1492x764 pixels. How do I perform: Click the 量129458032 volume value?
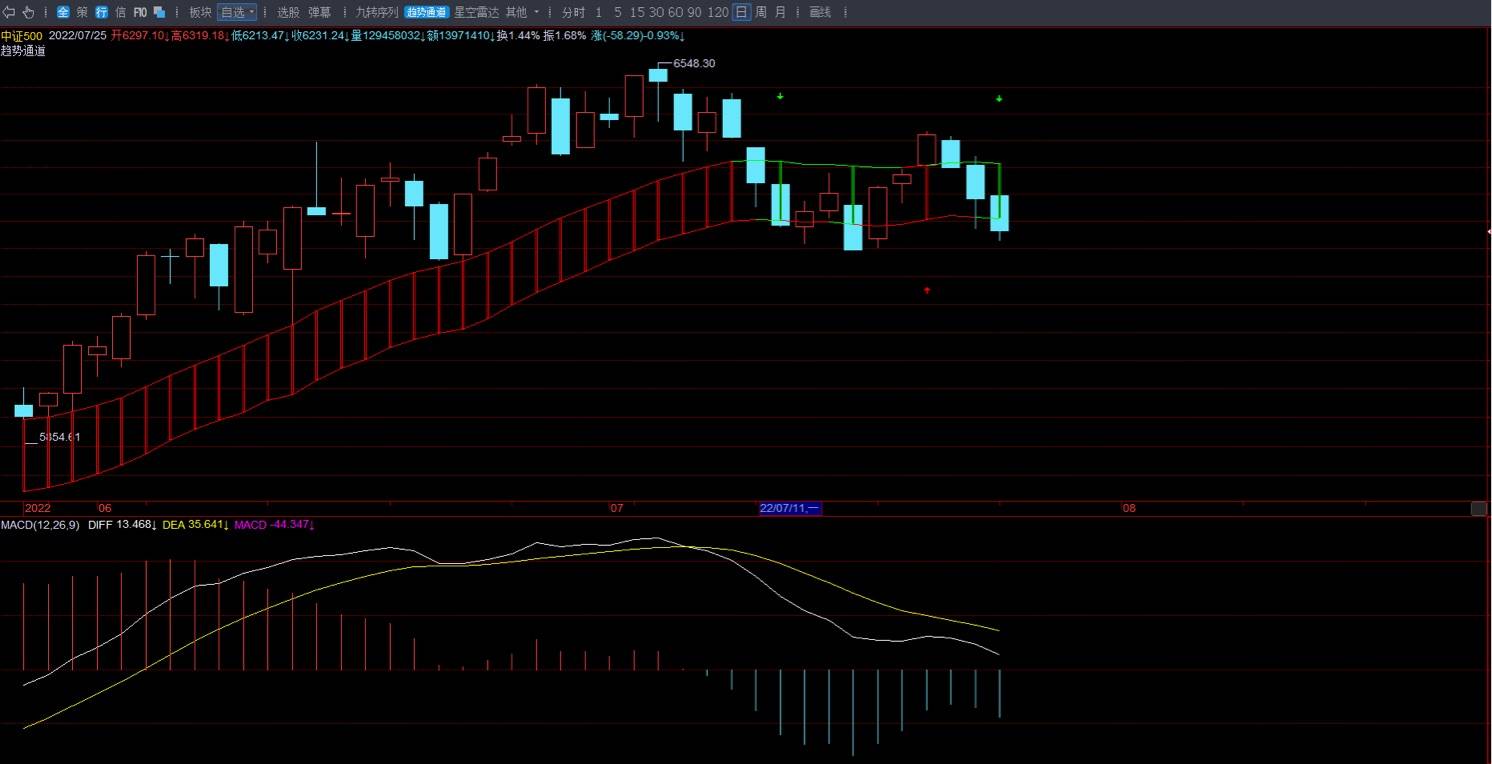387,36
